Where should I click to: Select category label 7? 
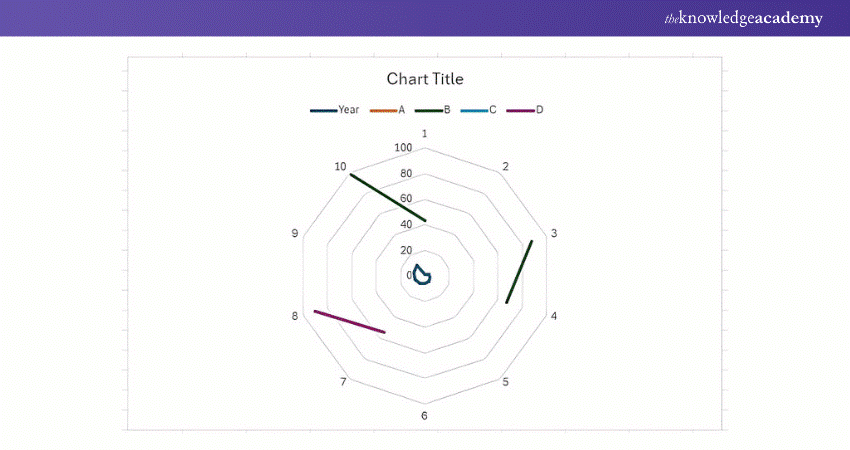344,382
